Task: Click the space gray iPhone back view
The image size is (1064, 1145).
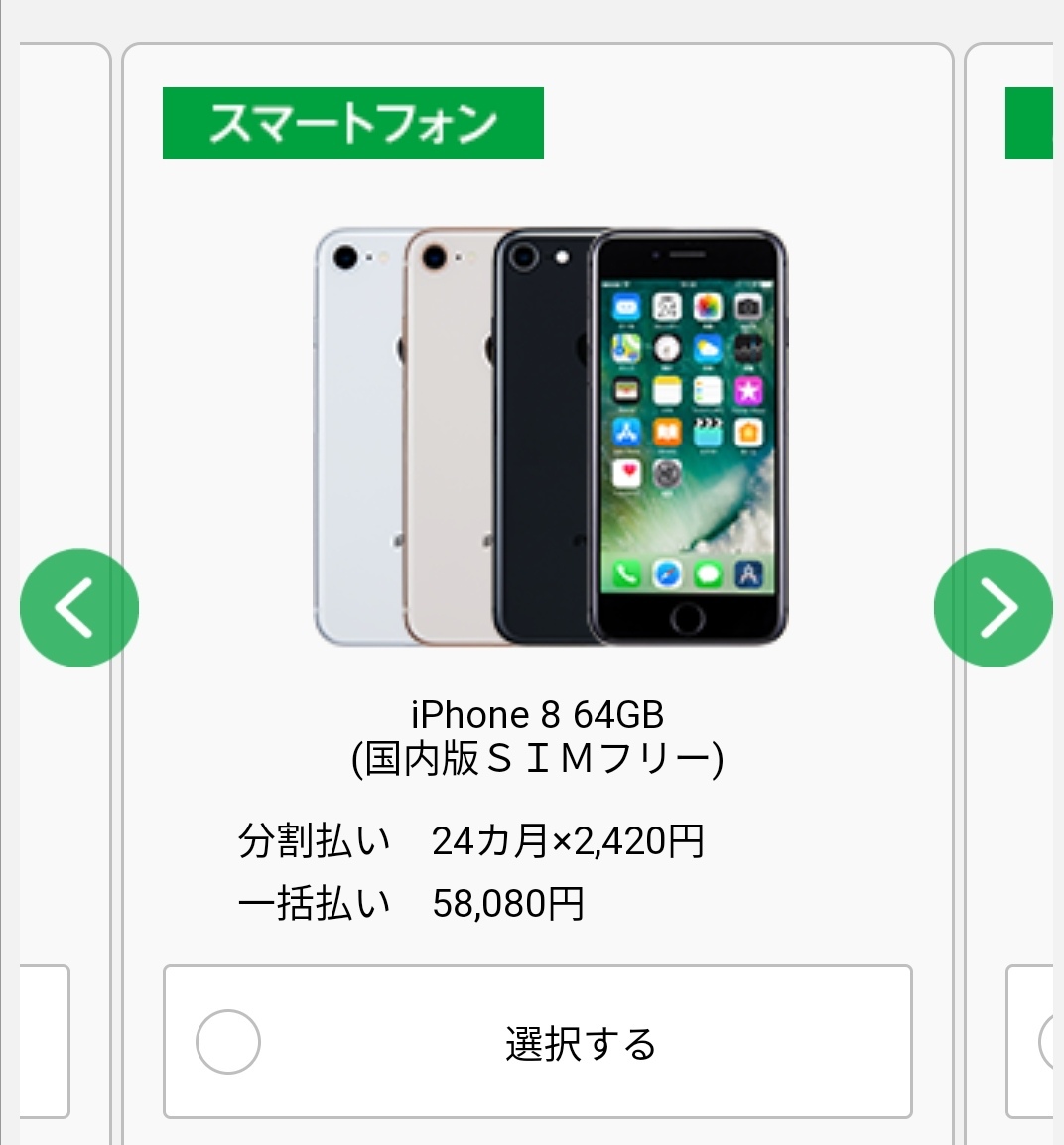Action: pos(542,437)
